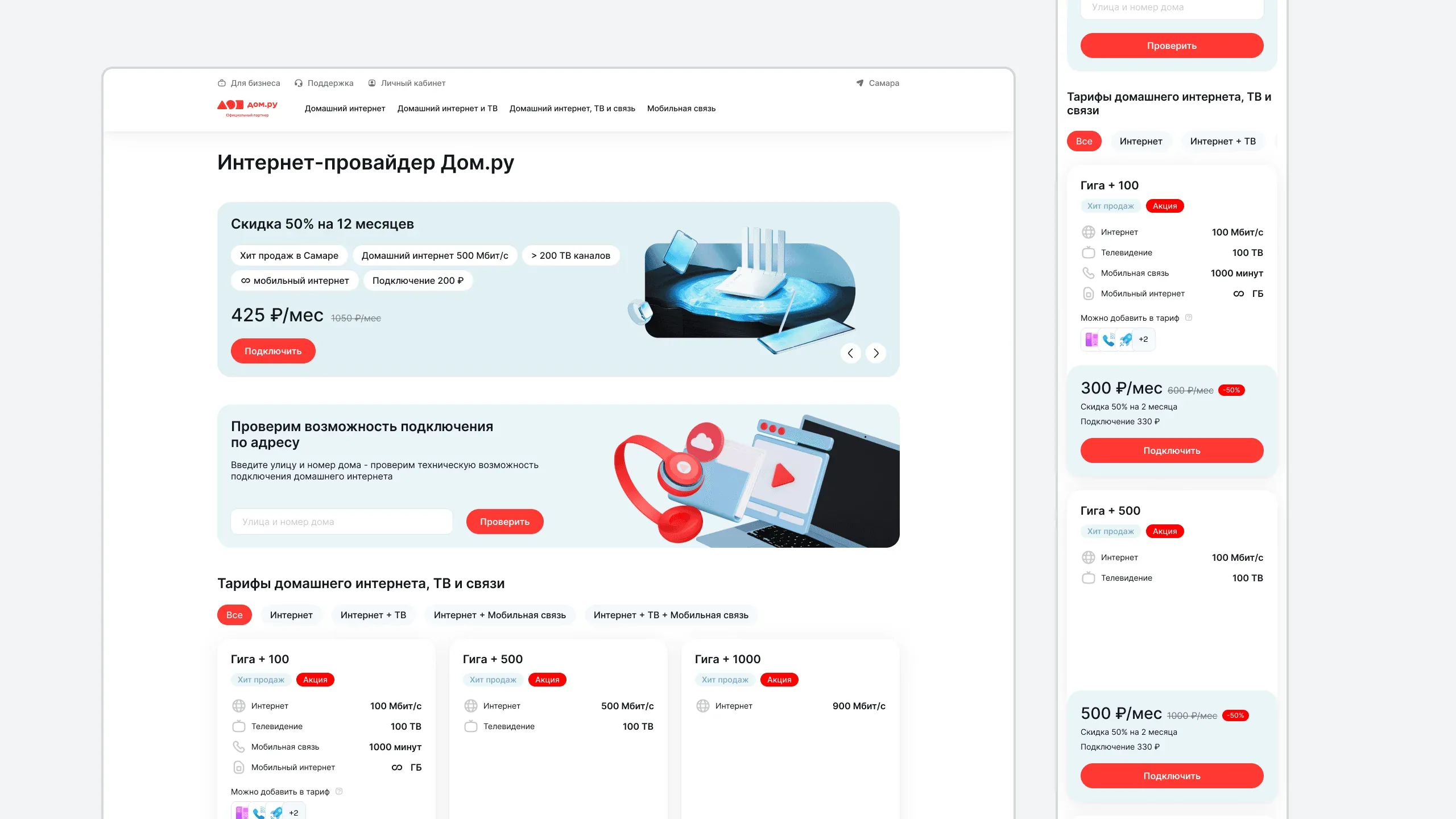Select the mobile-view Интернет + ТВ tariff filter
Viewport: 1456px width, 819px height.
(x=1223, y=141)
